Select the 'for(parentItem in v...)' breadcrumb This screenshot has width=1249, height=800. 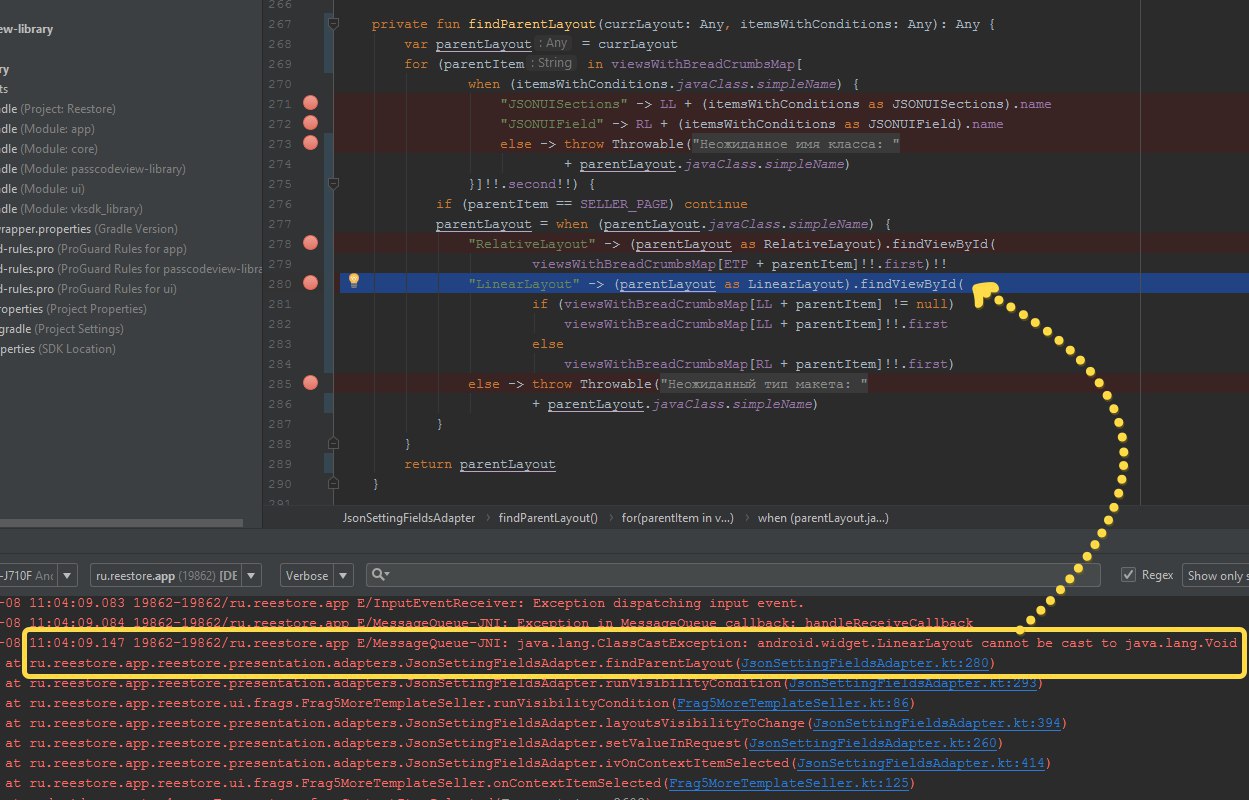click(x=677, y=518)
